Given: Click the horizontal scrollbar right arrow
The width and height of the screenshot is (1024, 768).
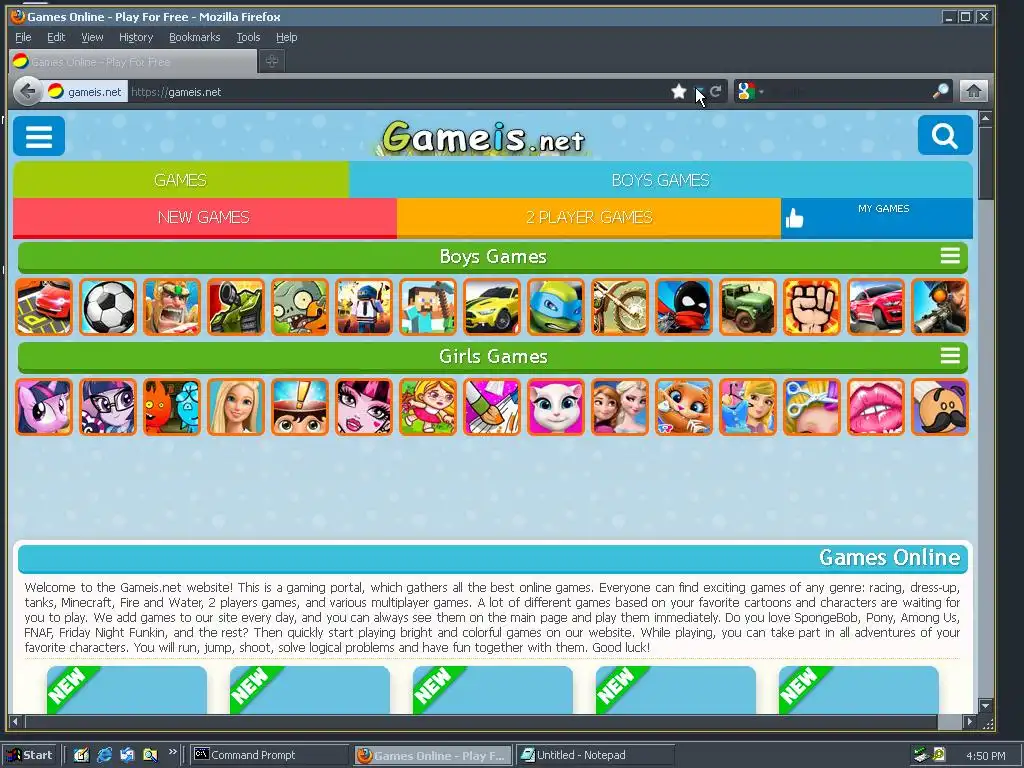Looking at the screenshot, I should 970,722.
